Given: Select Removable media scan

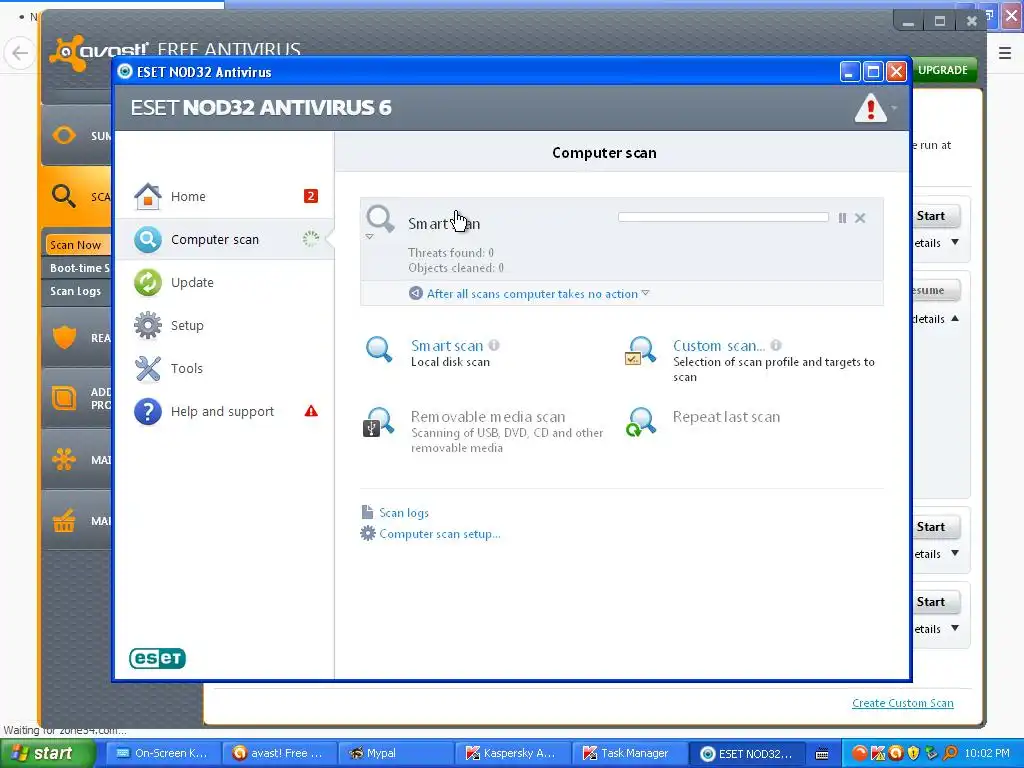Looking at the screenshot, I should click(488, 417).
